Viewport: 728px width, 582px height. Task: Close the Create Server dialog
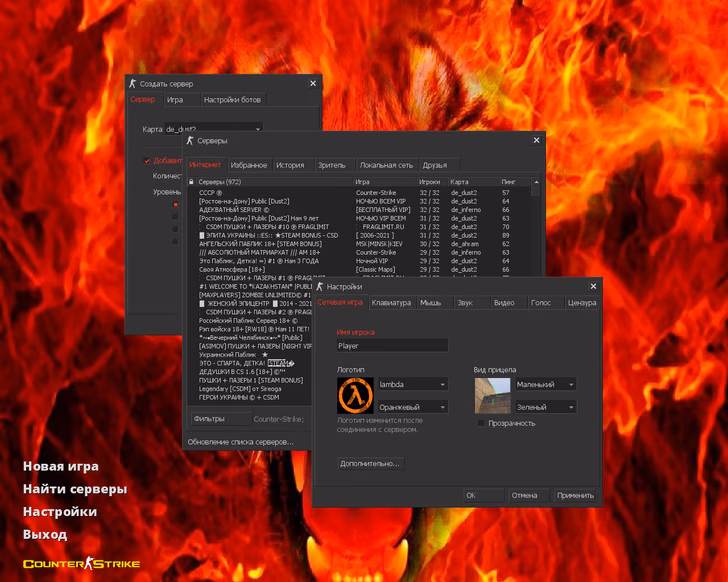313,84
